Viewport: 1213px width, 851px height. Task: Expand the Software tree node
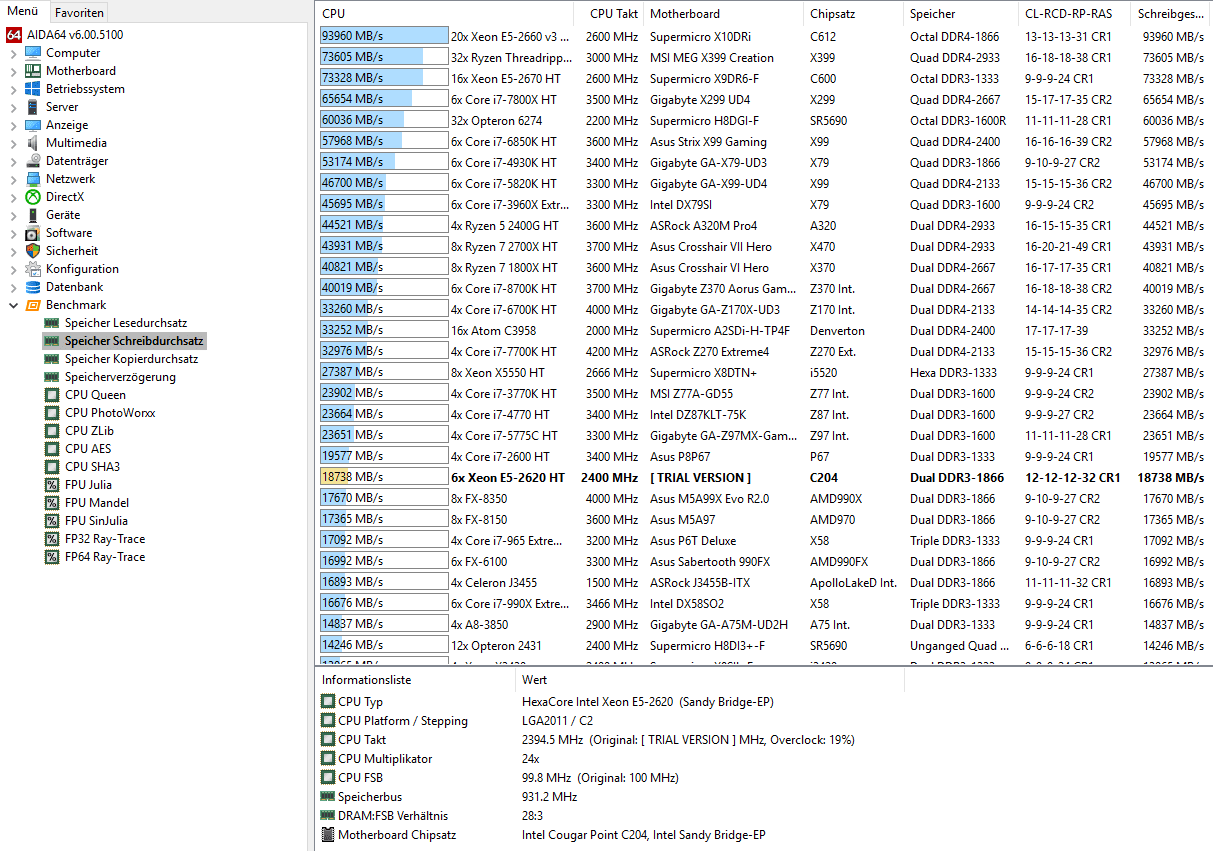click(13, 233)
